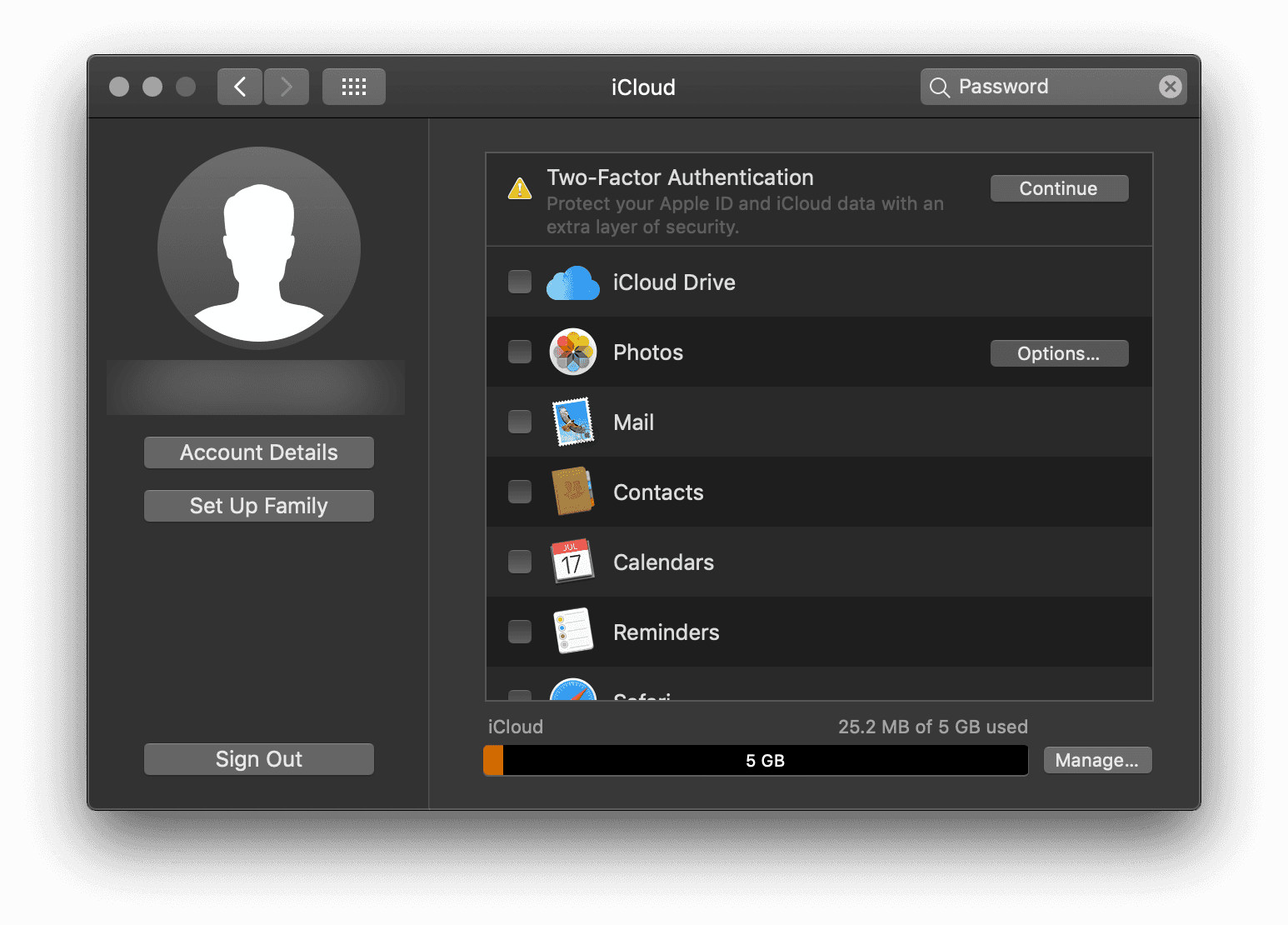
Task: Go back with the left arrow button
Action: coord(240,87)
